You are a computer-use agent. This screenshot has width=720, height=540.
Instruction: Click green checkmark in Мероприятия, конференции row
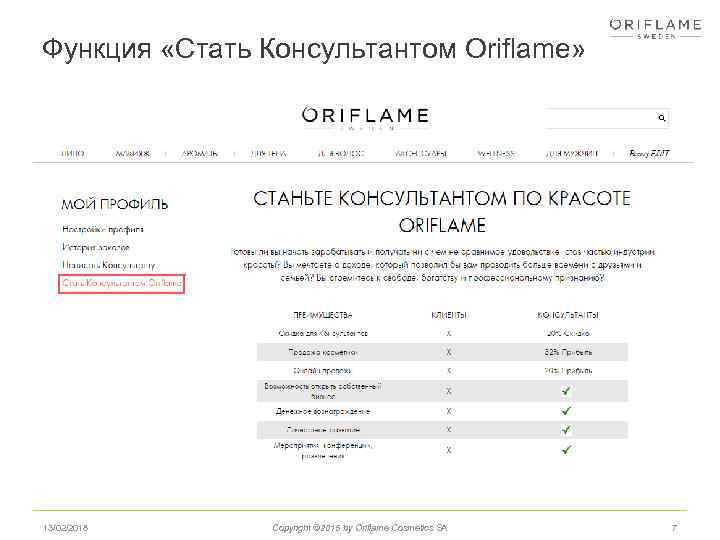[x=566, y=450]
